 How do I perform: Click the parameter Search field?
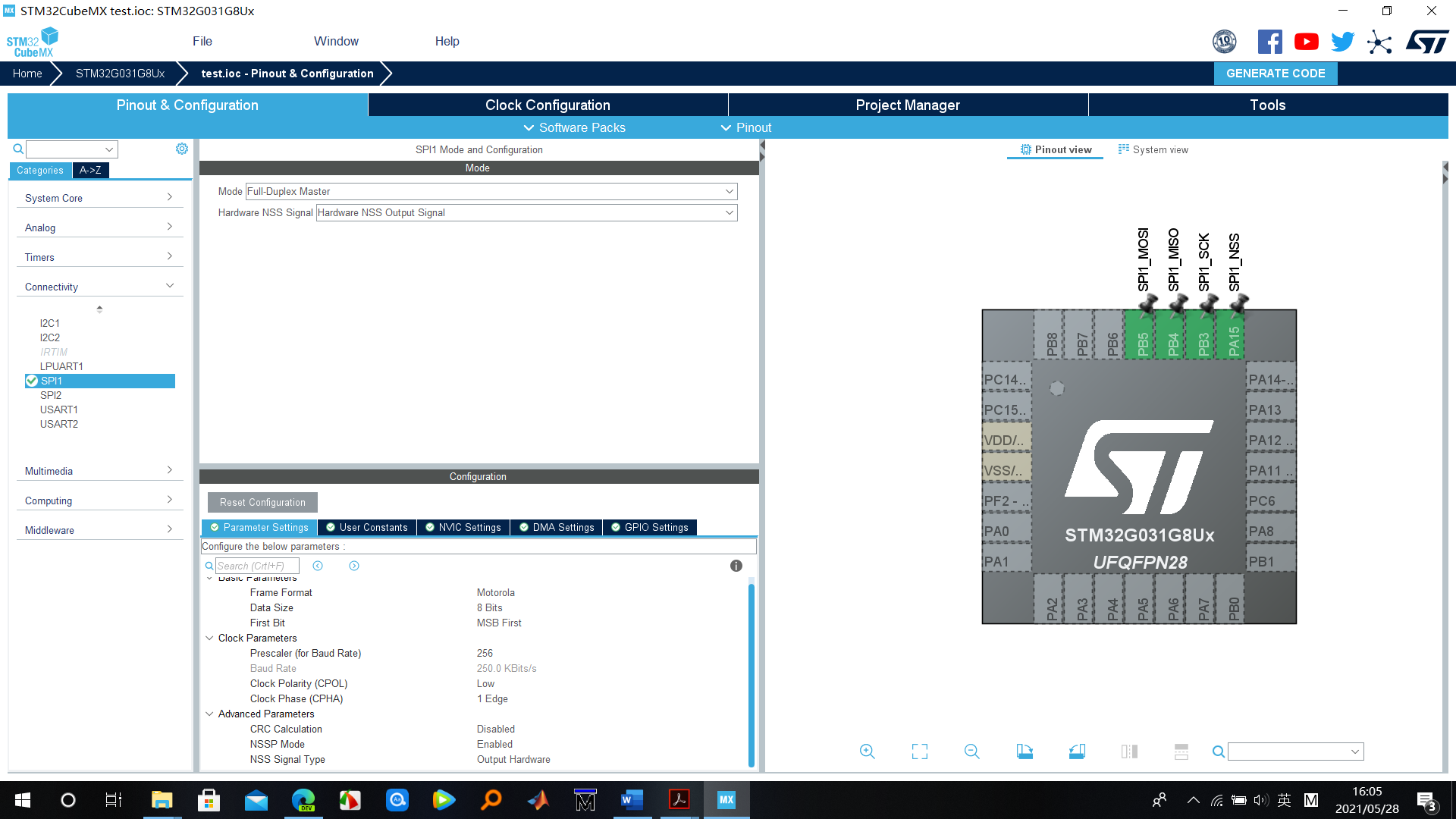[x=257, y=566]
